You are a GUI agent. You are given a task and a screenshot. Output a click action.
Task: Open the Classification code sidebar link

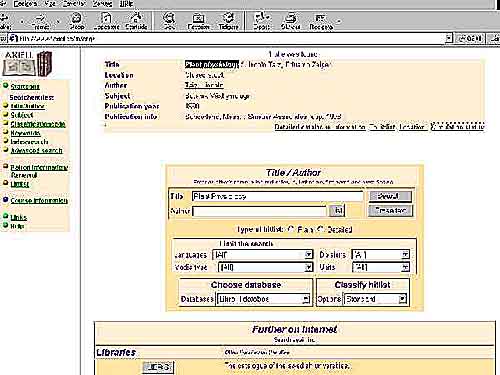click(x=38, y=124)
